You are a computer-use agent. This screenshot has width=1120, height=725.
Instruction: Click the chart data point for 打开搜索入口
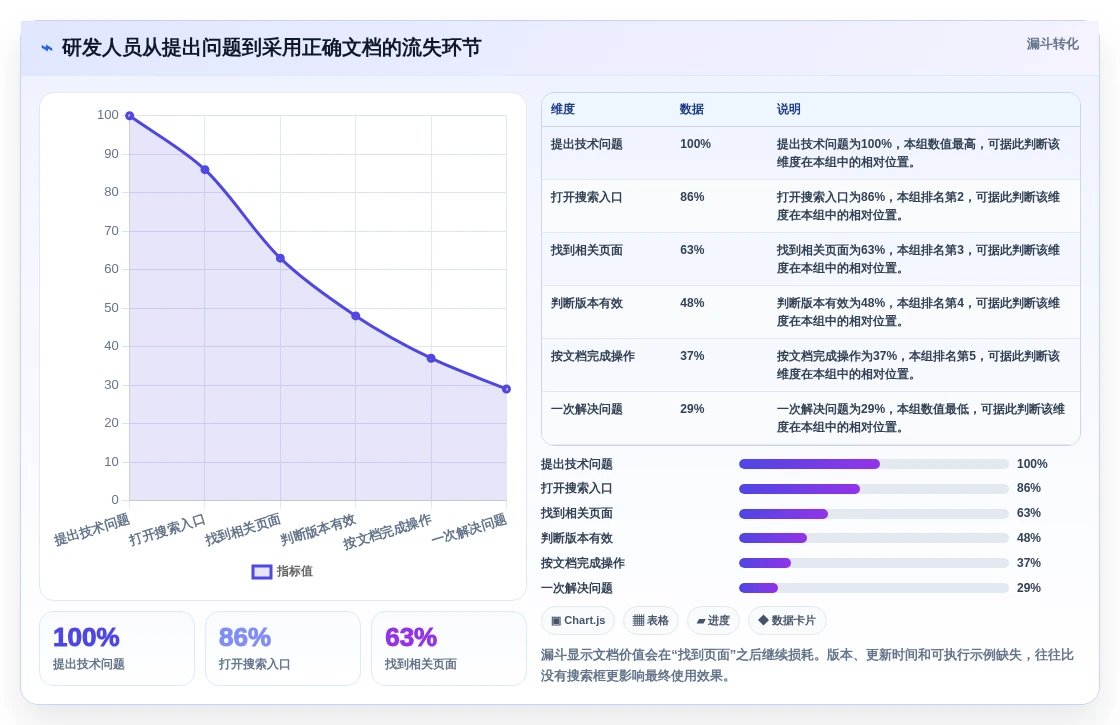pyautogui.click(x=205, y=170)
